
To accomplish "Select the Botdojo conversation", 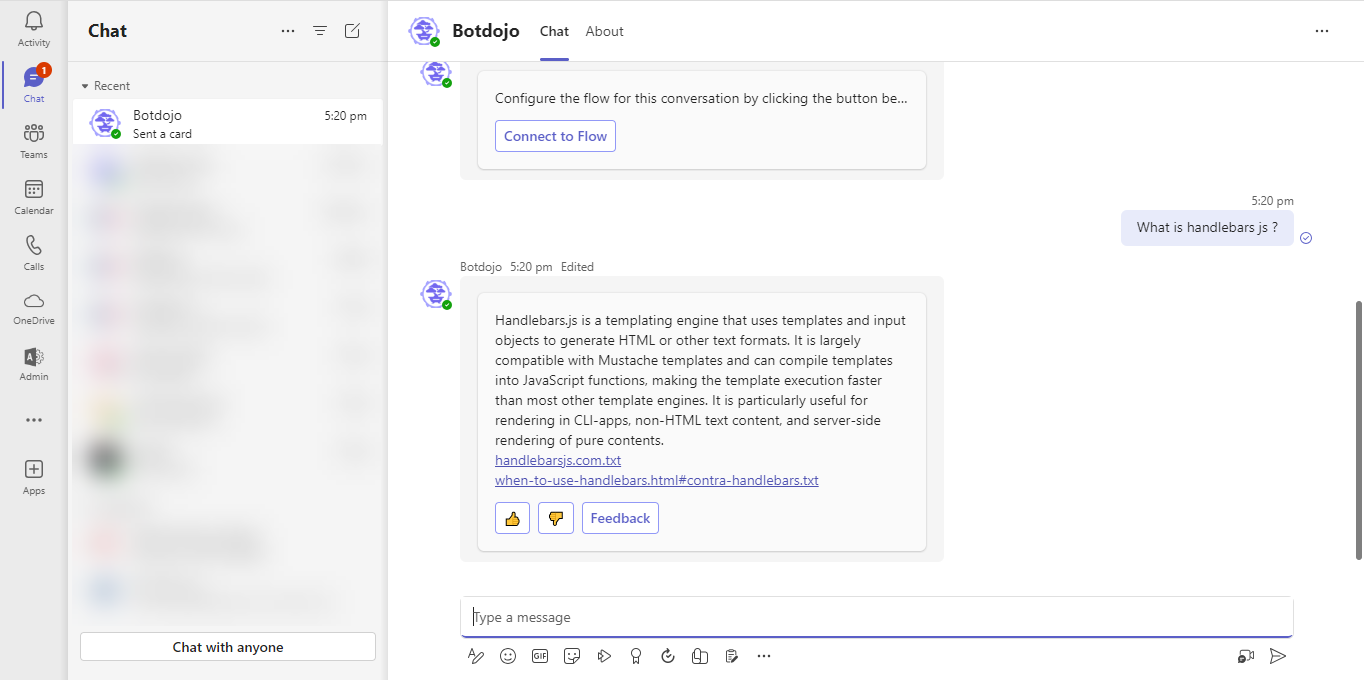I will [228, 122].
